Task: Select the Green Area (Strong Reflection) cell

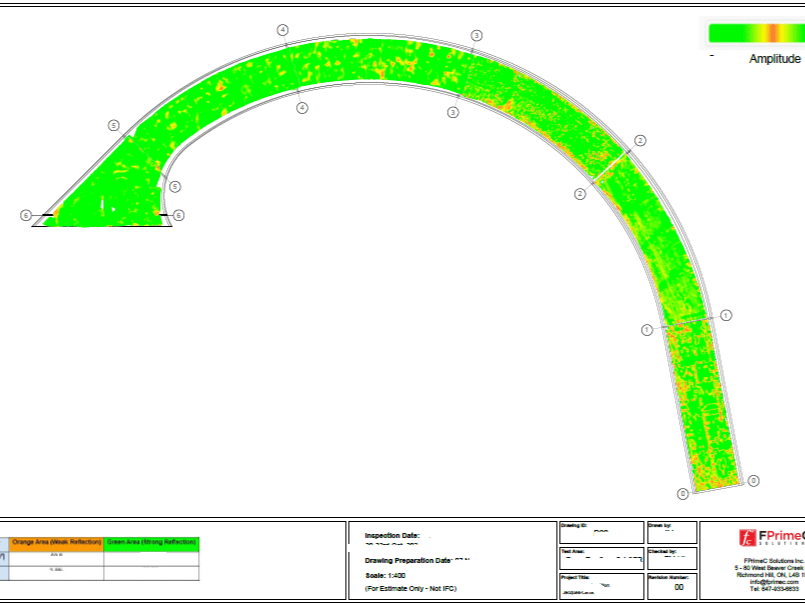Action: click(x=153, y=541)
